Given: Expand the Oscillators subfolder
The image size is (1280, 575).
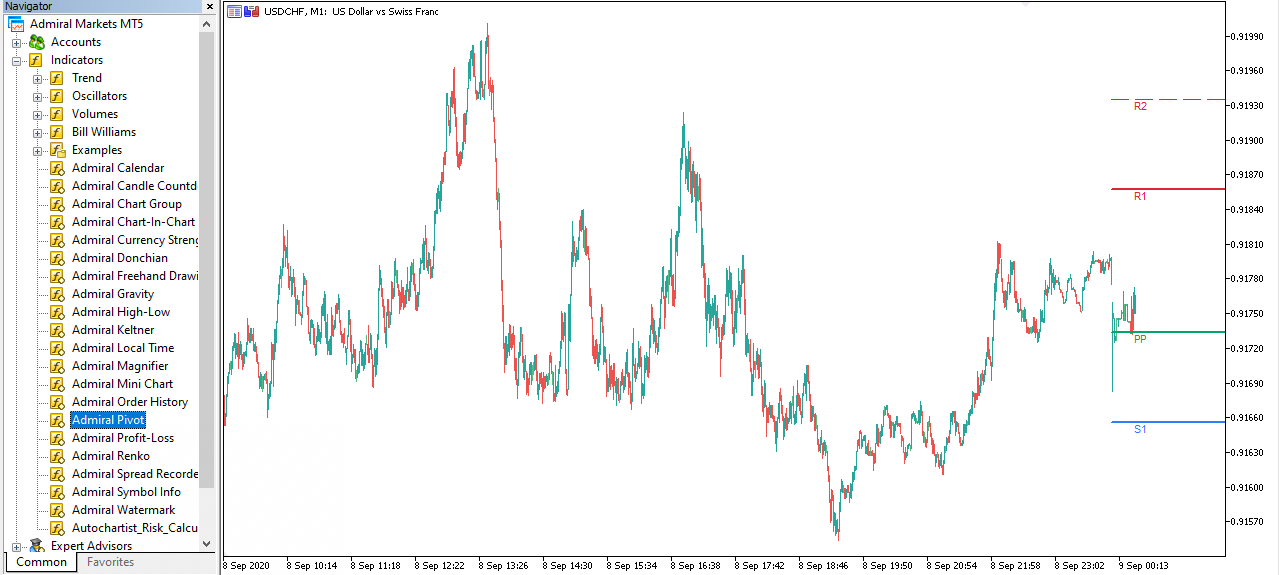Looking at the screenshot, I should (38, 96).
